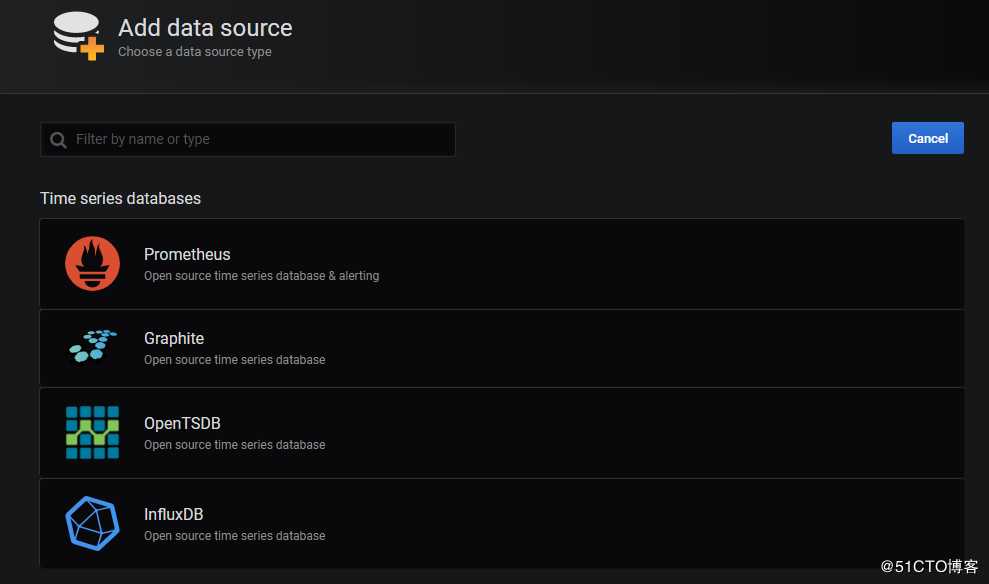989x584 pixels.
Task: Click the magnifying glass search icon
Action: (59, 140)
